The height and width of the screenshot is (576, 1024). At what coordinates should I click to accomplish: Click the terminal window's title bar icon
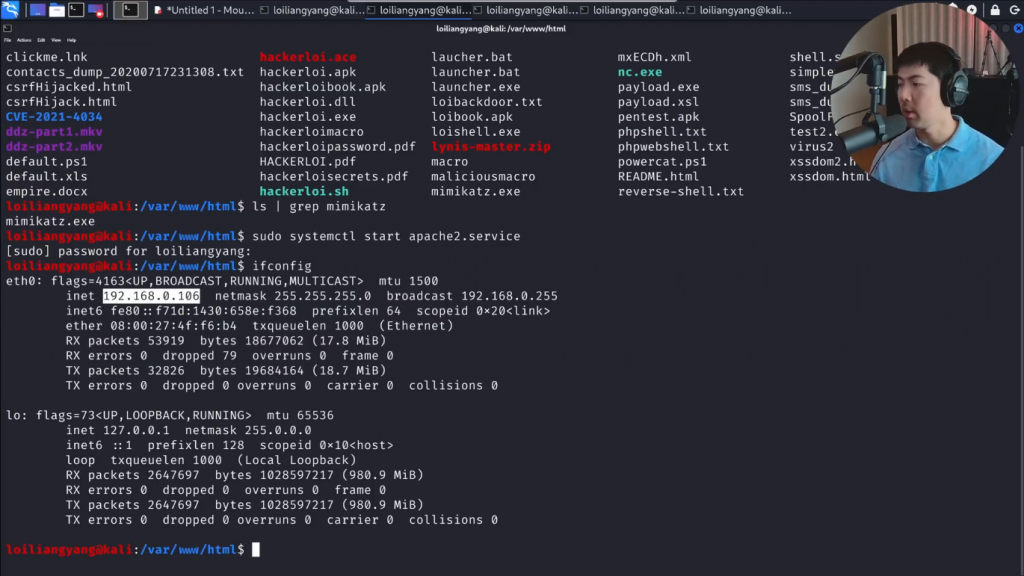[x=8, y=28]
